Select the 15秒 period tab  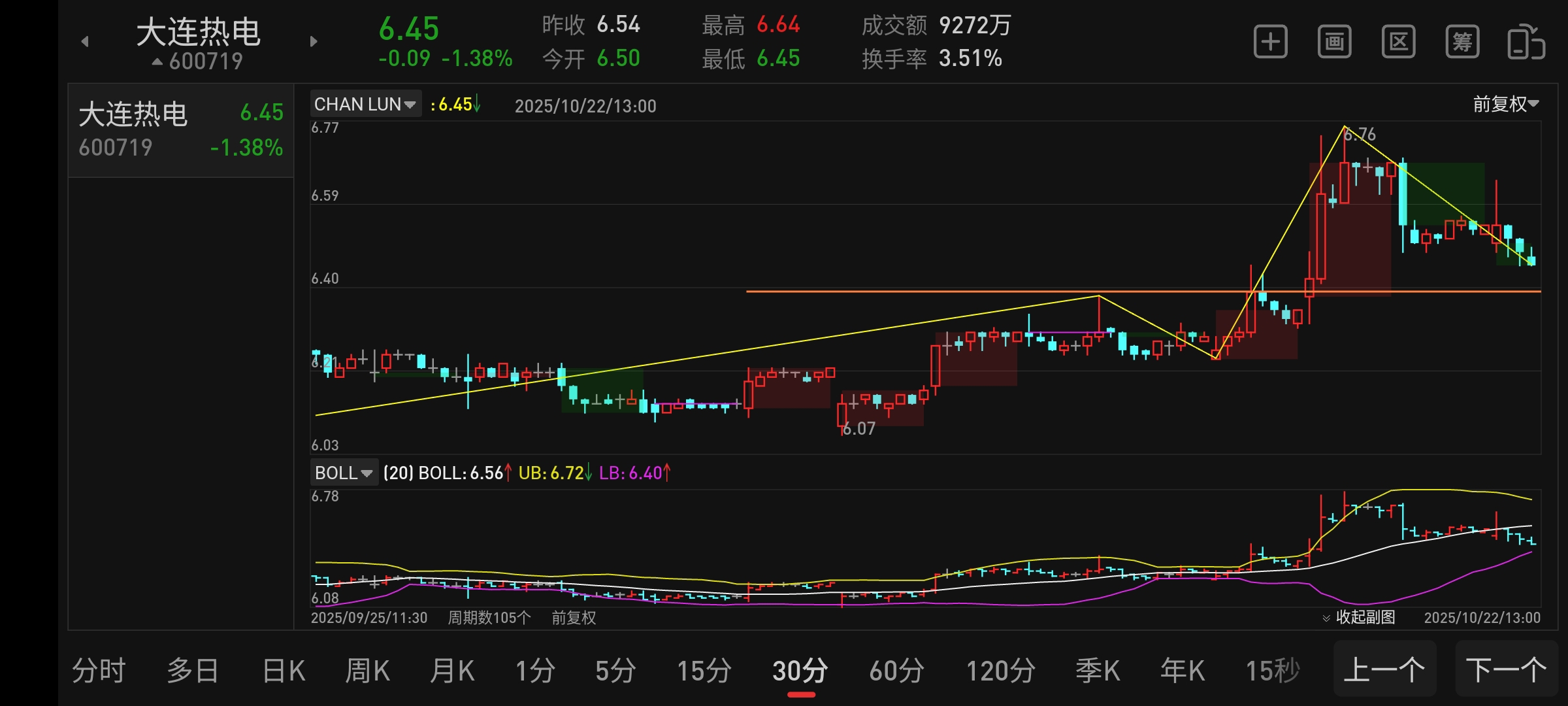[x=1273, y=671]
